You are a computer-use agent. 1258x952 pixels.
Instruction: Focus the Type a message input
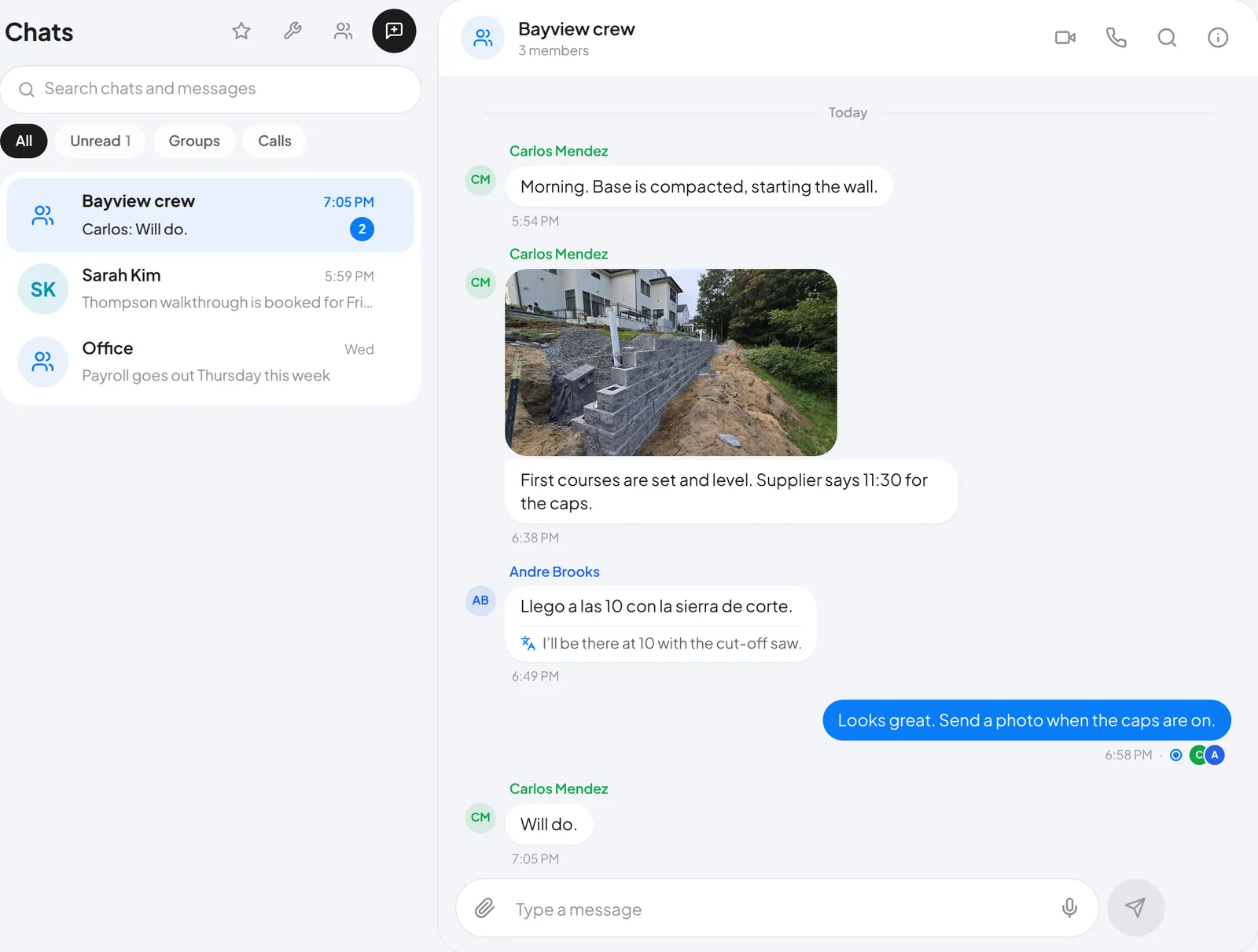coord(777,908)
